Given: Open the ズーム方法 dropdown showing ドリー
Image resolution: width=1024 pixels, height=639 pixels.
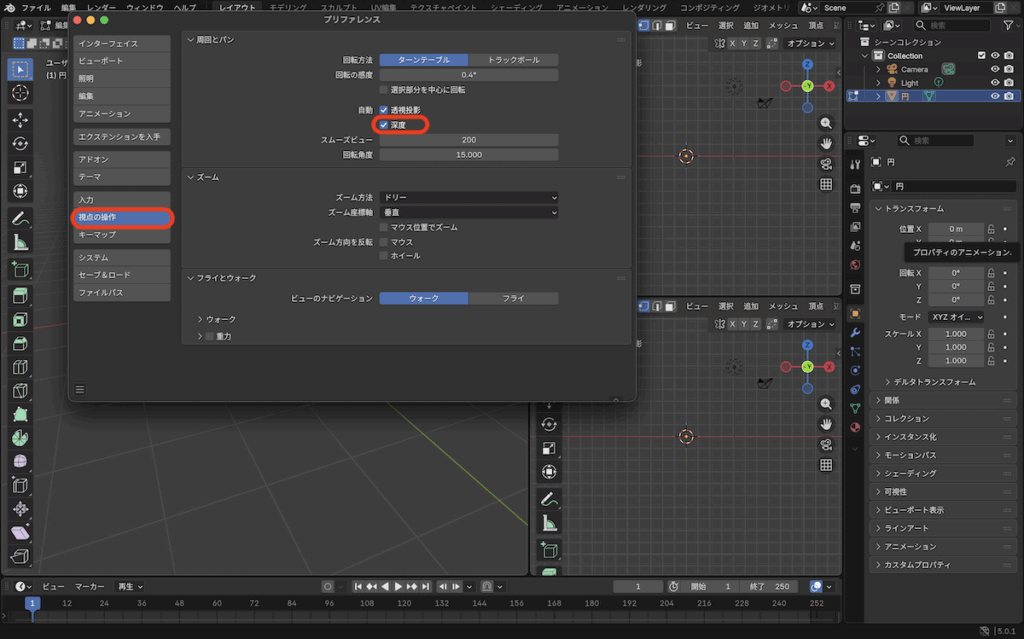Looking at the screenshot, I should click(468, 198).
